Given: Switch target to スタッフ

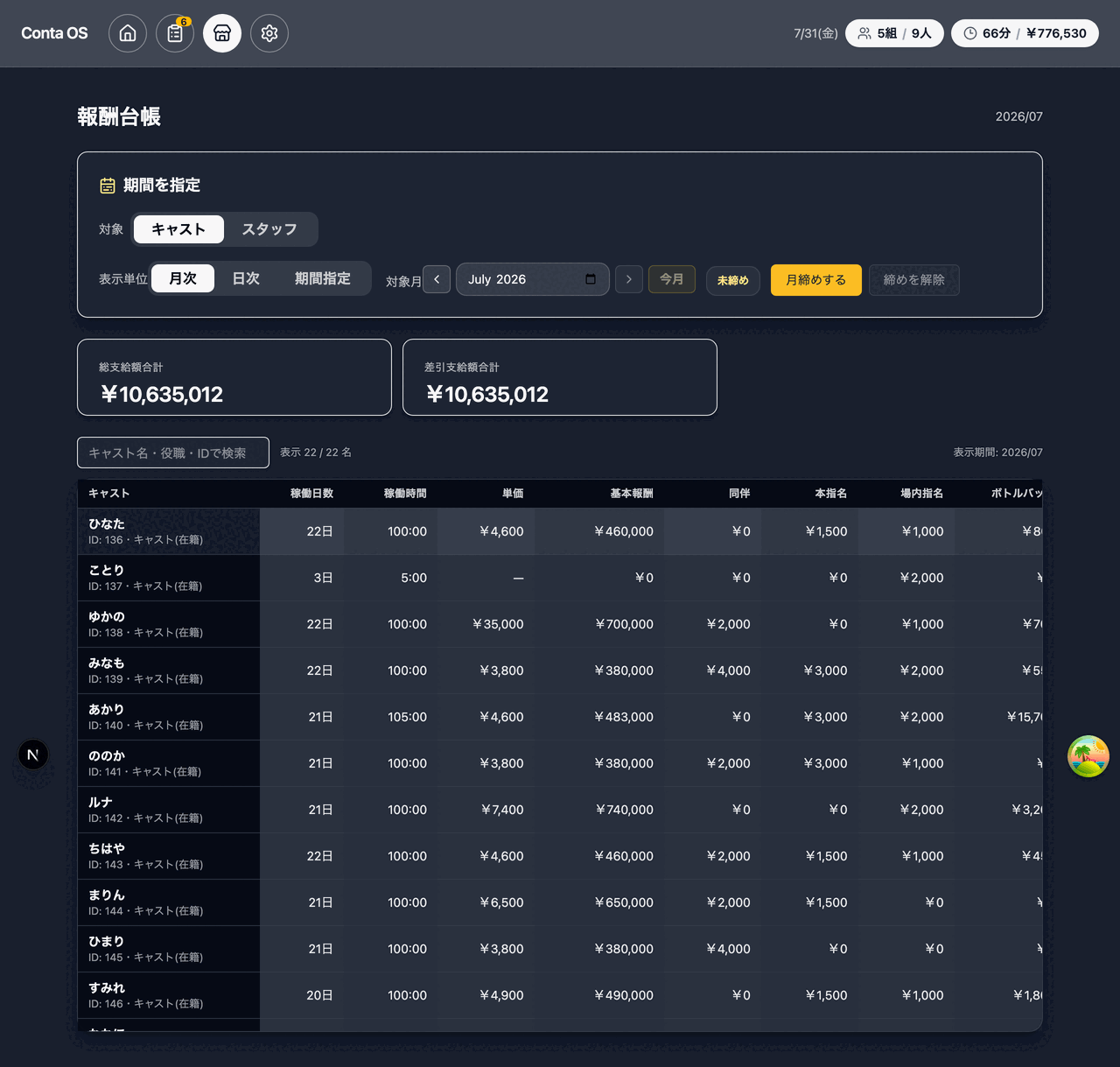Looking at the screenshot, I should pos(269,229).
